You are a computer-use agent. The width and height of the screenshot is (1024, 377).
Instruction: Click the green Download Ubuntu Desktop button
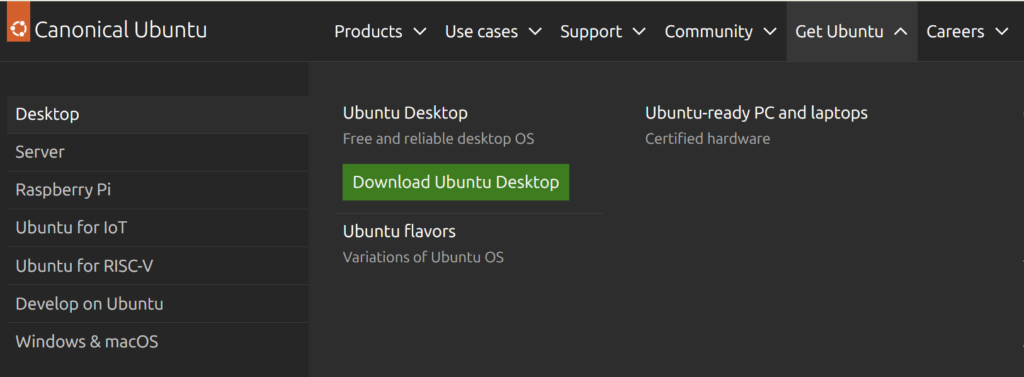coord(456,182)
